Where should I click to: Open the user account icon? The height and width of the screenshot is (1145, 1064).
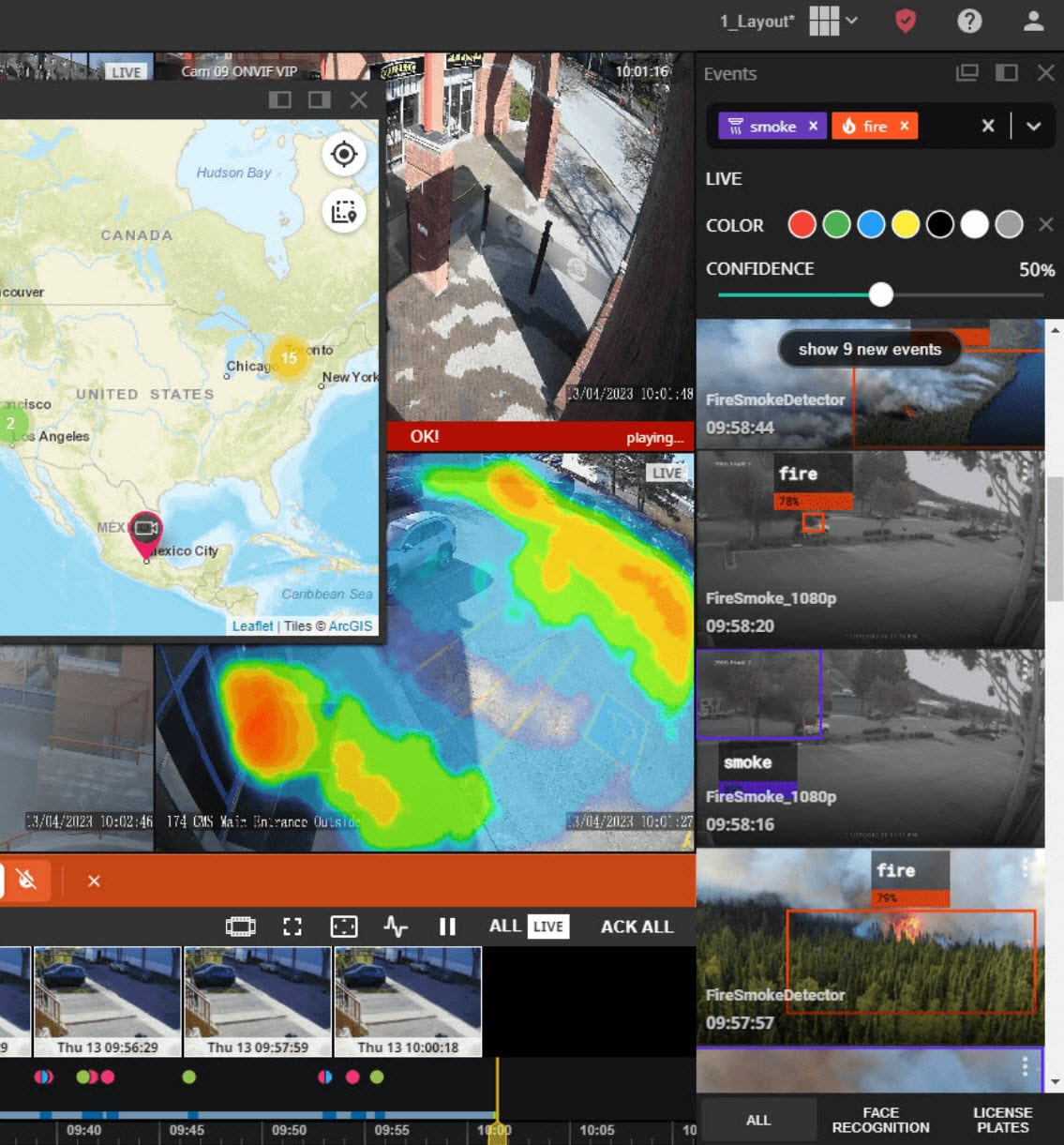point(1033,21)
